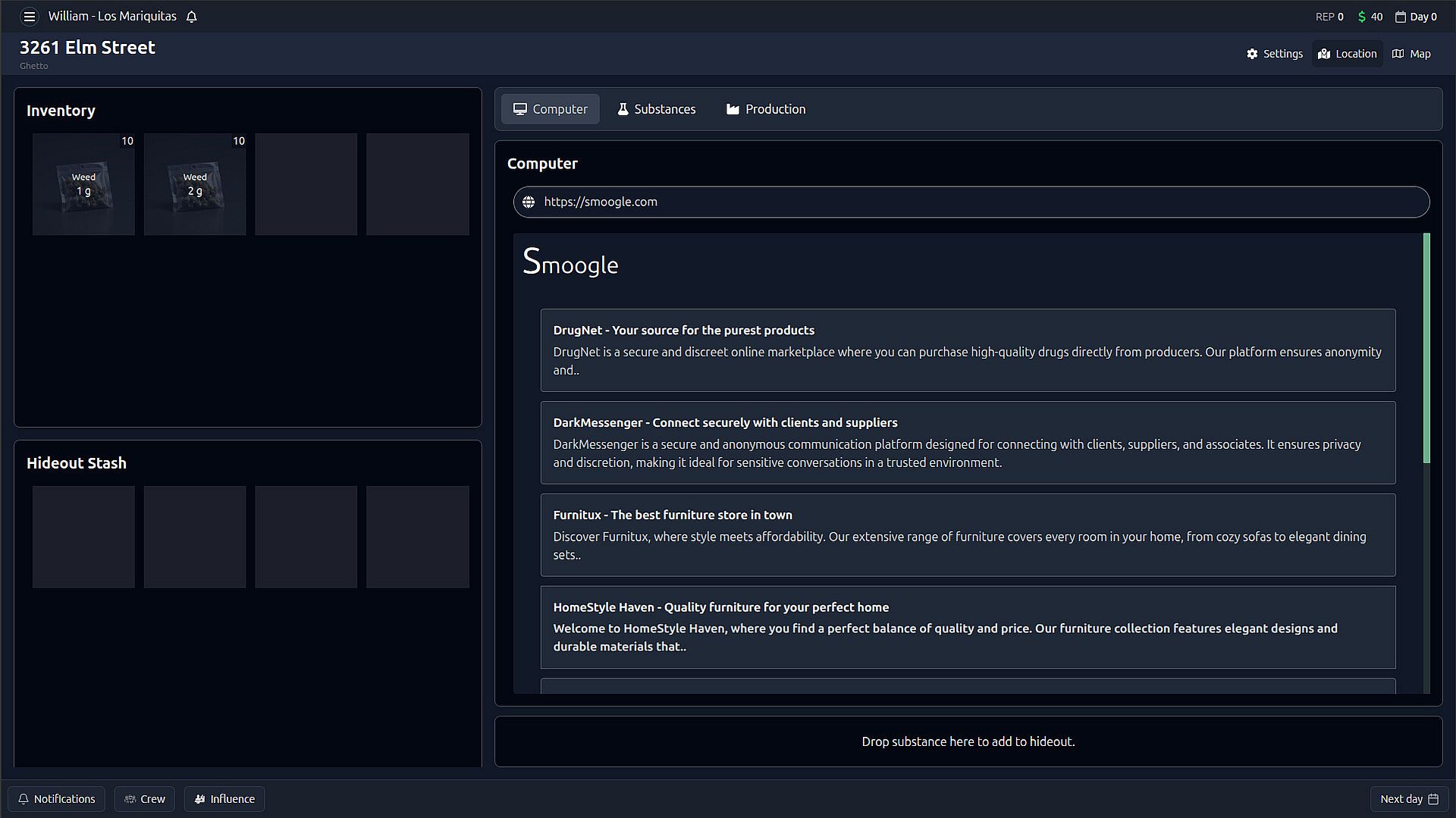Open the Production tab
This screenshot has width=1456, height=818.
coord(766,109)
